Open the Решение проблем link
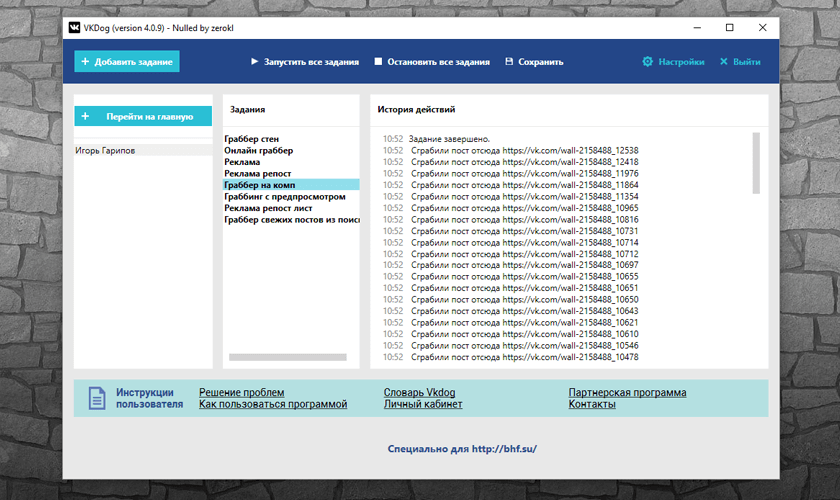 point(242,392)
